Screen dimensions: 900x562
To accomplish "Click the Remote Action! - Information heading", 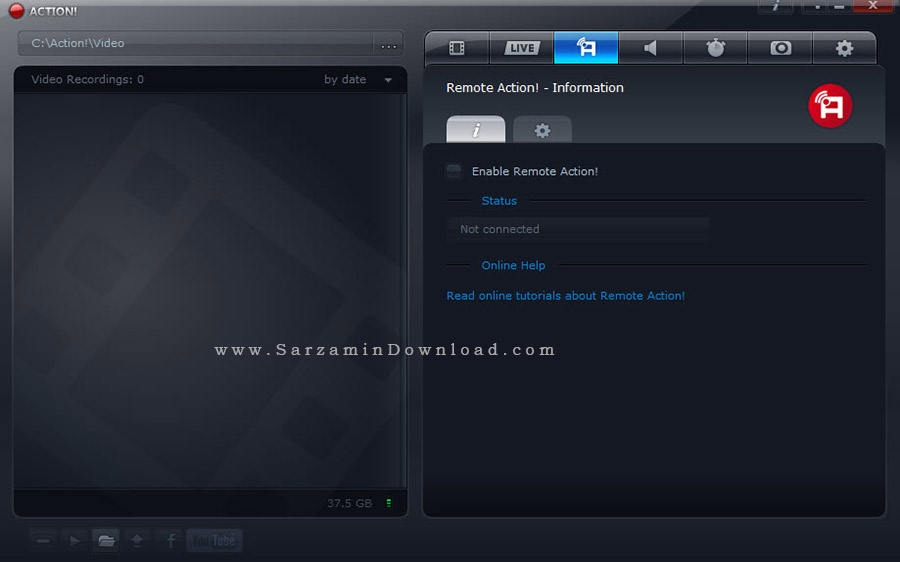I will click(x=535, y=88).
